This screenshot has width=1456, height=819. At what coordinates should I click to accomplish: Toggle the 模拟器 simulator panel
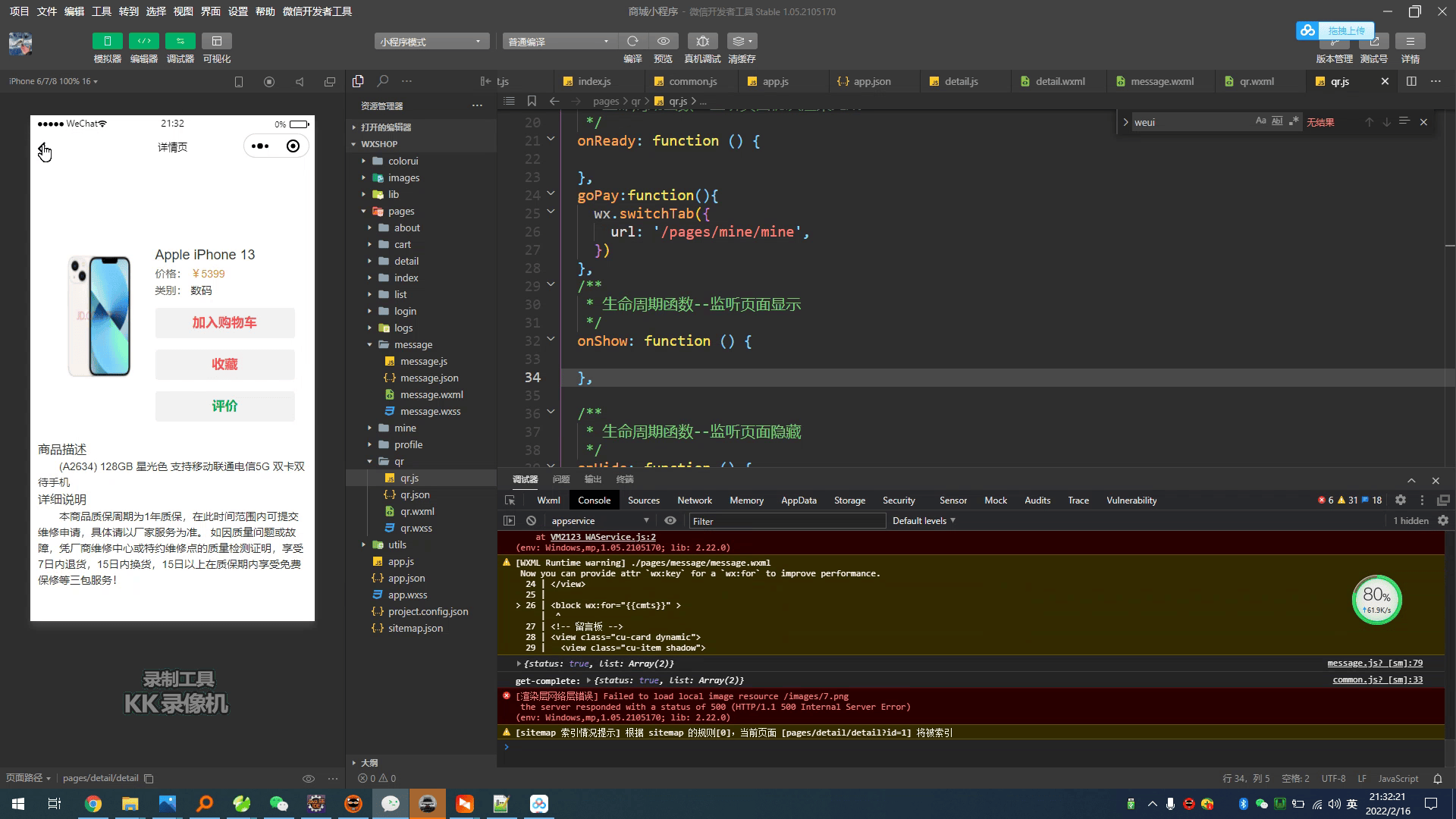click(108, 41)
